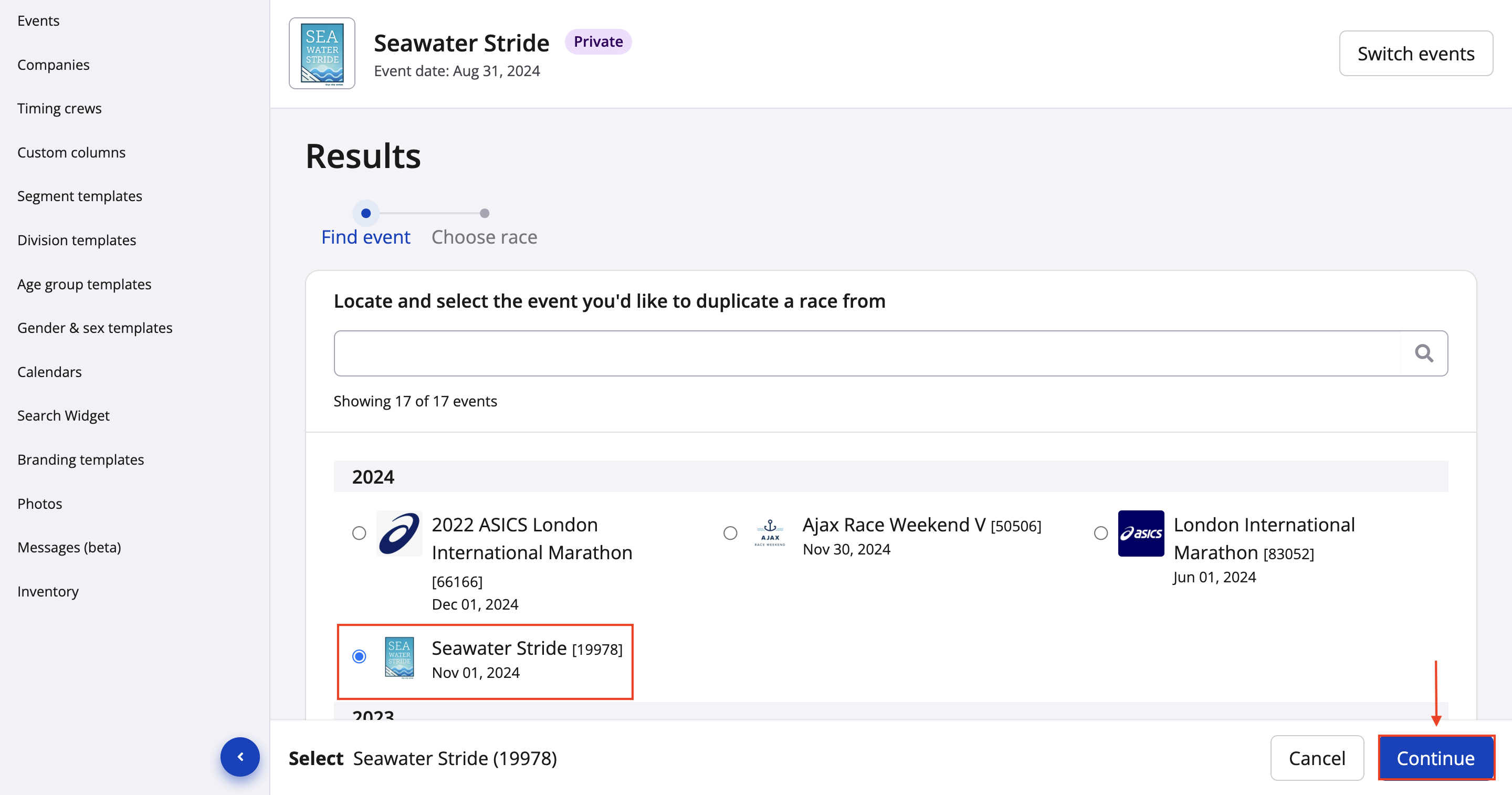This screenshot has width=1512, height=795.
Task: Select London International Marathon radio button
Action: (1100, 532)
